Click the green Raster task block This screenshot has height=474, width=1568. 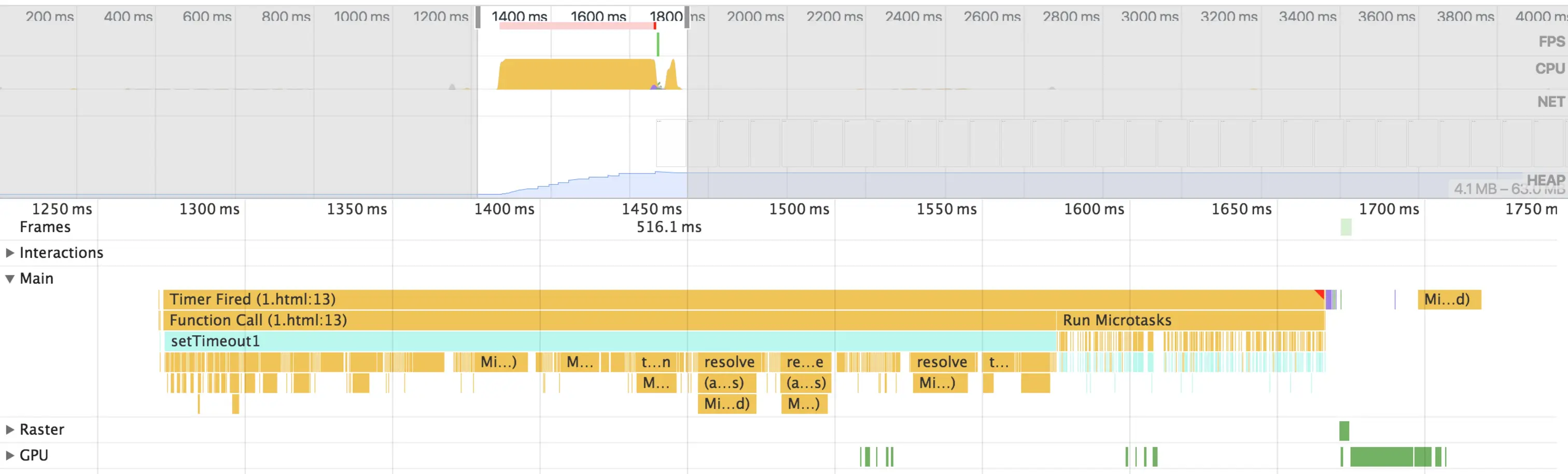click(x=1344, y=431)
